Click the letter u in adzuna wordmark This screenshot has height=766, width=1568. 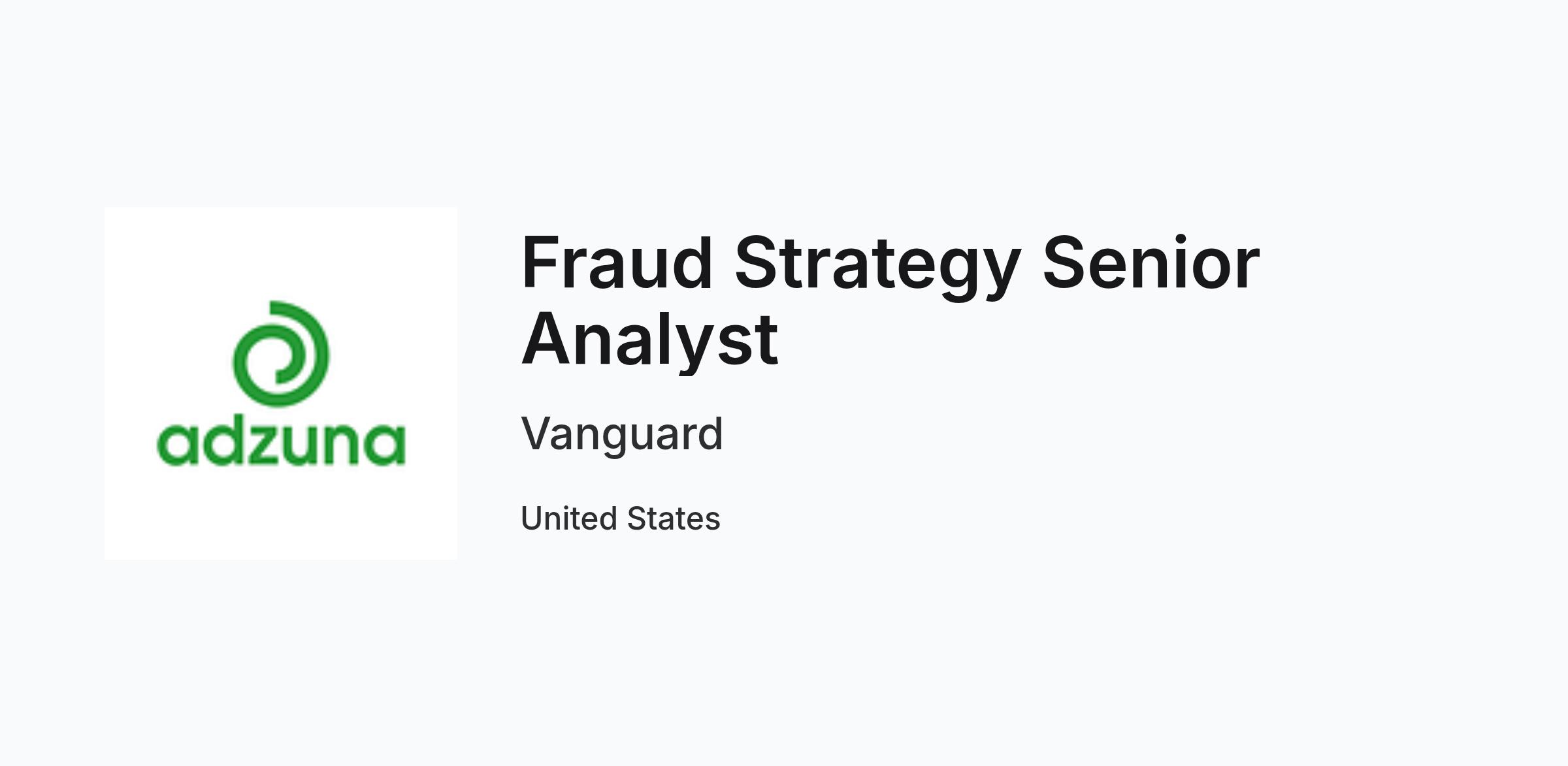tap(300, 445)
